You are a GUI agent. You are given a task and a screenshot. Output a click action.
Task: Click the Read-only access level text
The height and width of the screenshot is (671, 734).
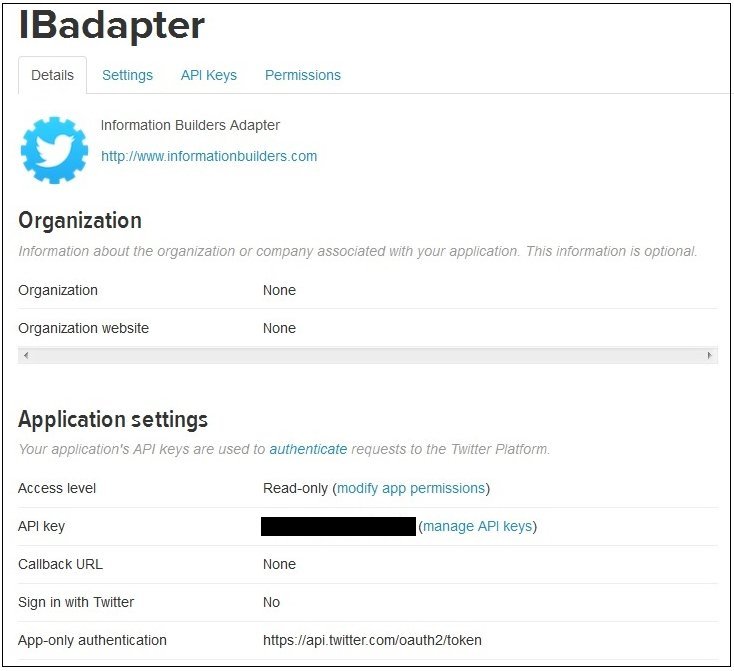[295, 488]
